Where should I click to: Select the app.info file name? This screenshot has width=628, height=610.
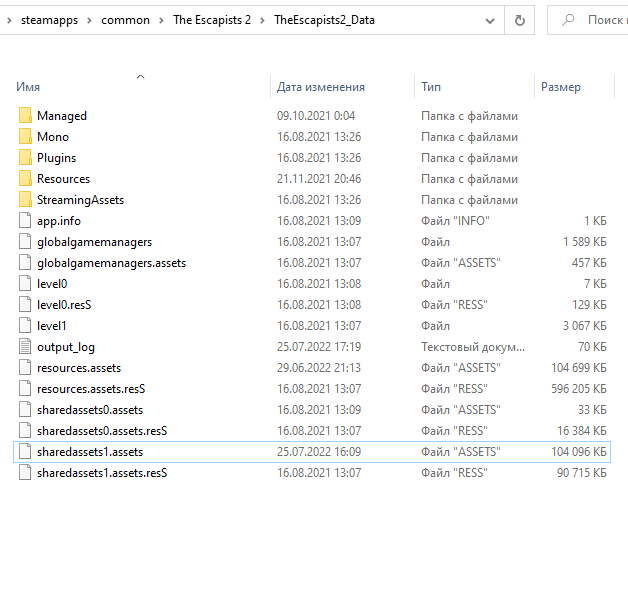[x=59, y=221]
